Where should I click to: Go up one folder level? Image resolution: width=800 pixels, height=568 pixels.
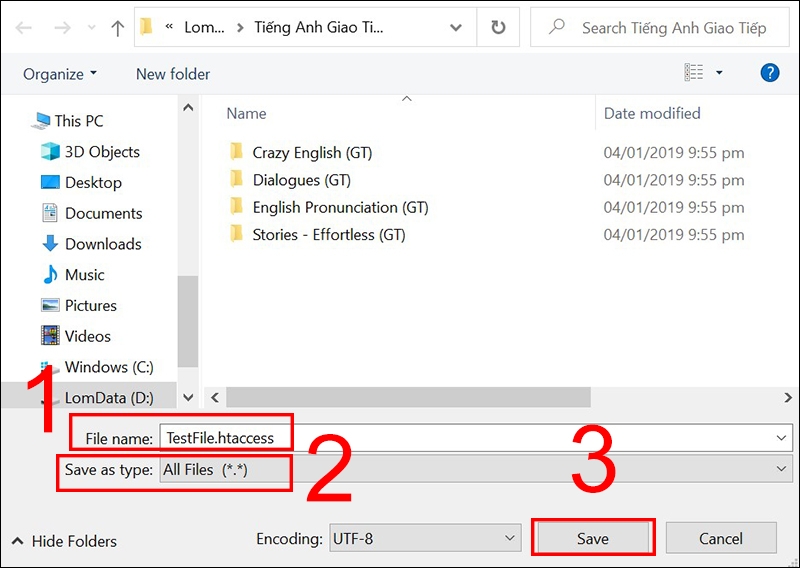point(118,28)
